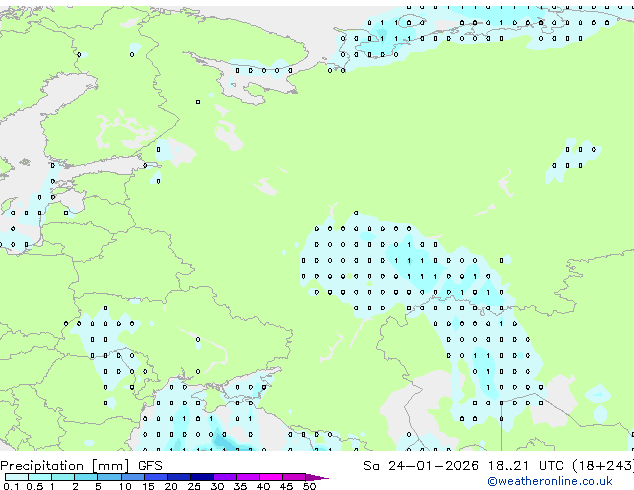Click the 10–15 mm legend color swatch
The width and height of the screenshot is (634, 490).
[x=133, y=477]
